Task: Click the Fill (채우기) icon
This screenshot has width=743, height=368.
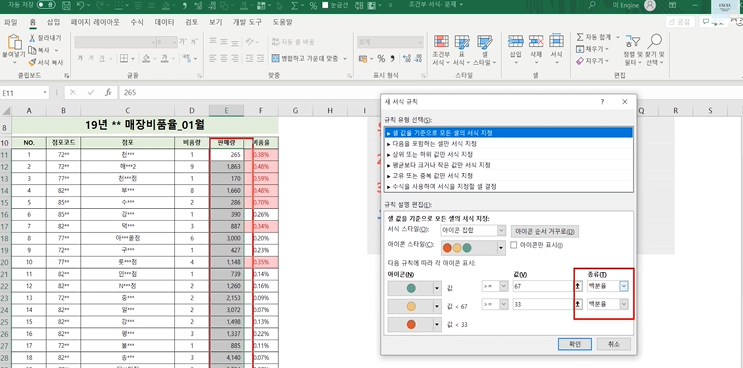Action: pos(580,49)
